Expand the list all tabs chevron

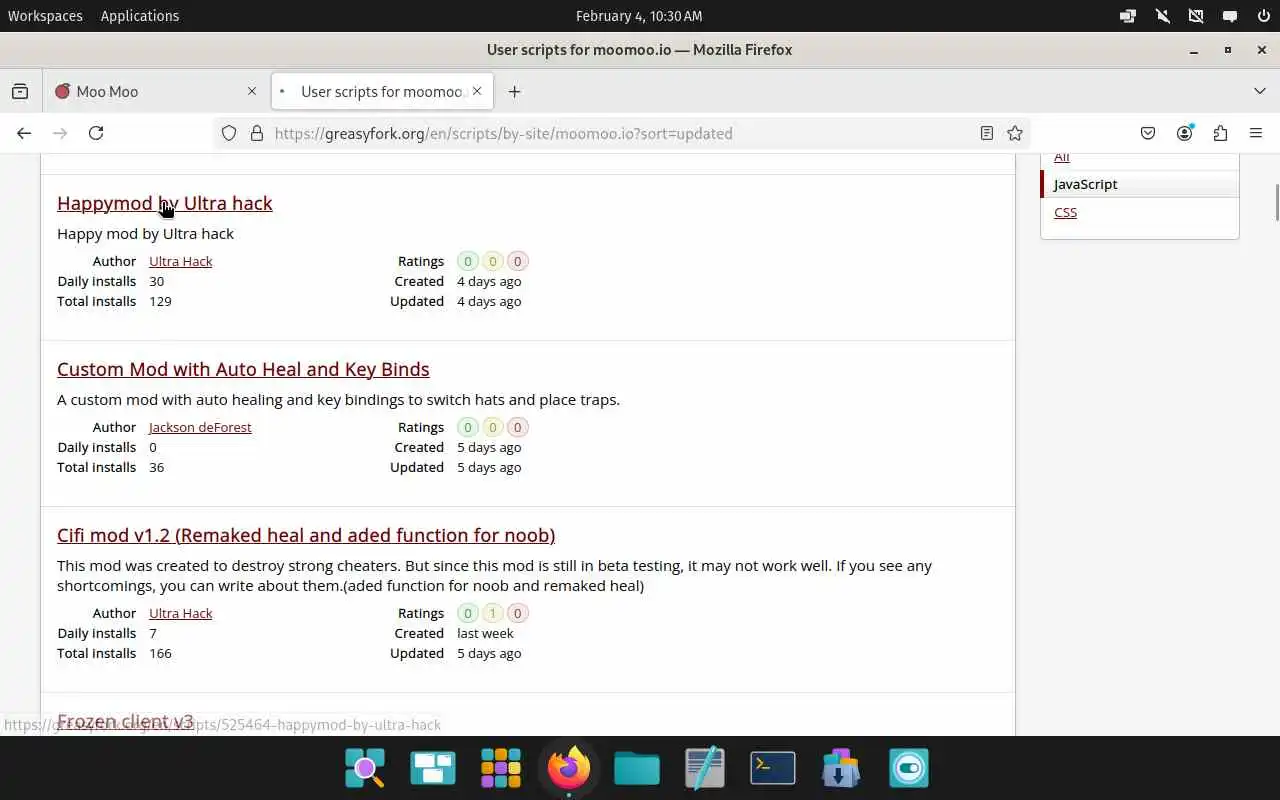[1259, 91]
